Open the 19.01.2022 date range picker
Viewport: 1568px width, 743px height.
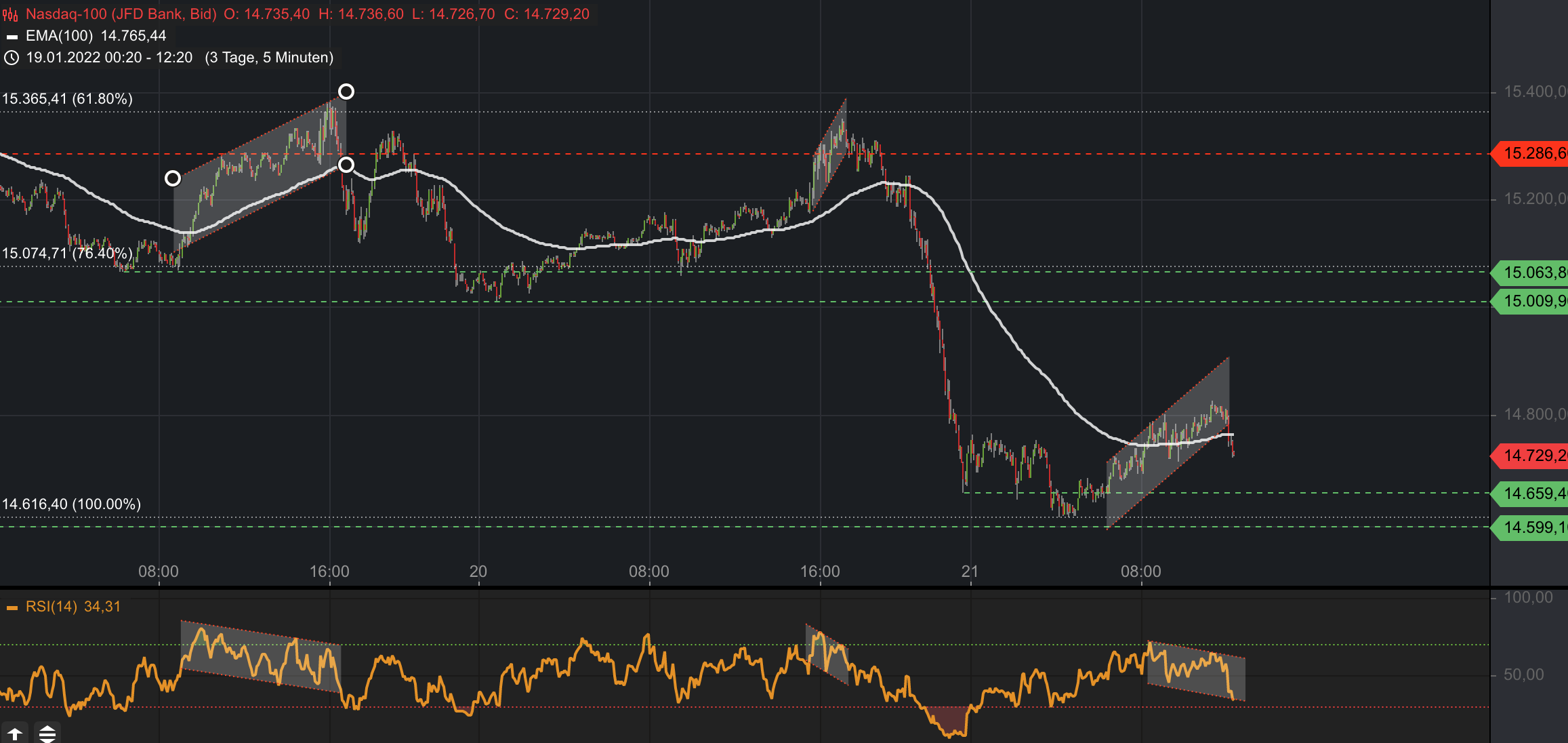coord(108,58)
